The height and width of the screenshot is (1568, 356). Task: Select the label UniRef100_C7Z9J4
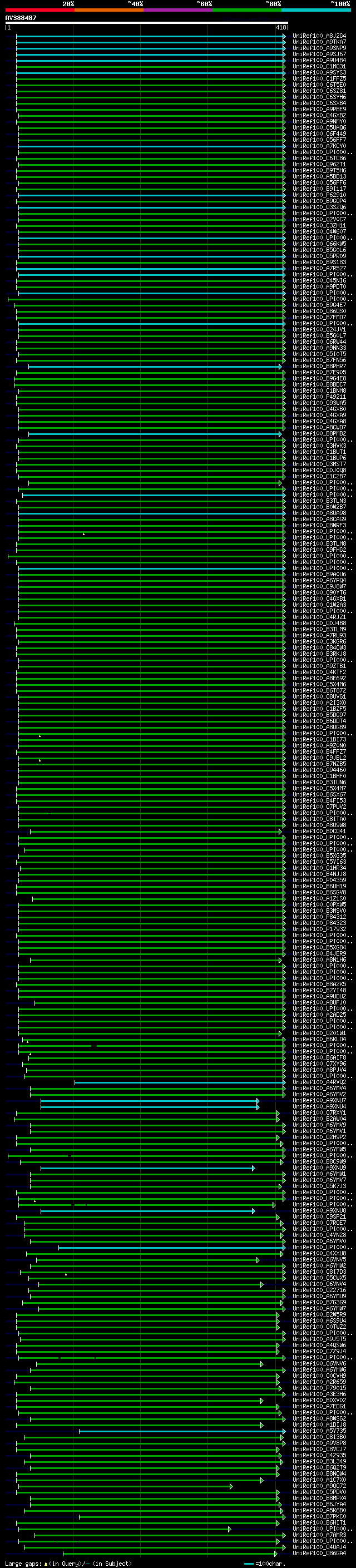(319, 1351)
